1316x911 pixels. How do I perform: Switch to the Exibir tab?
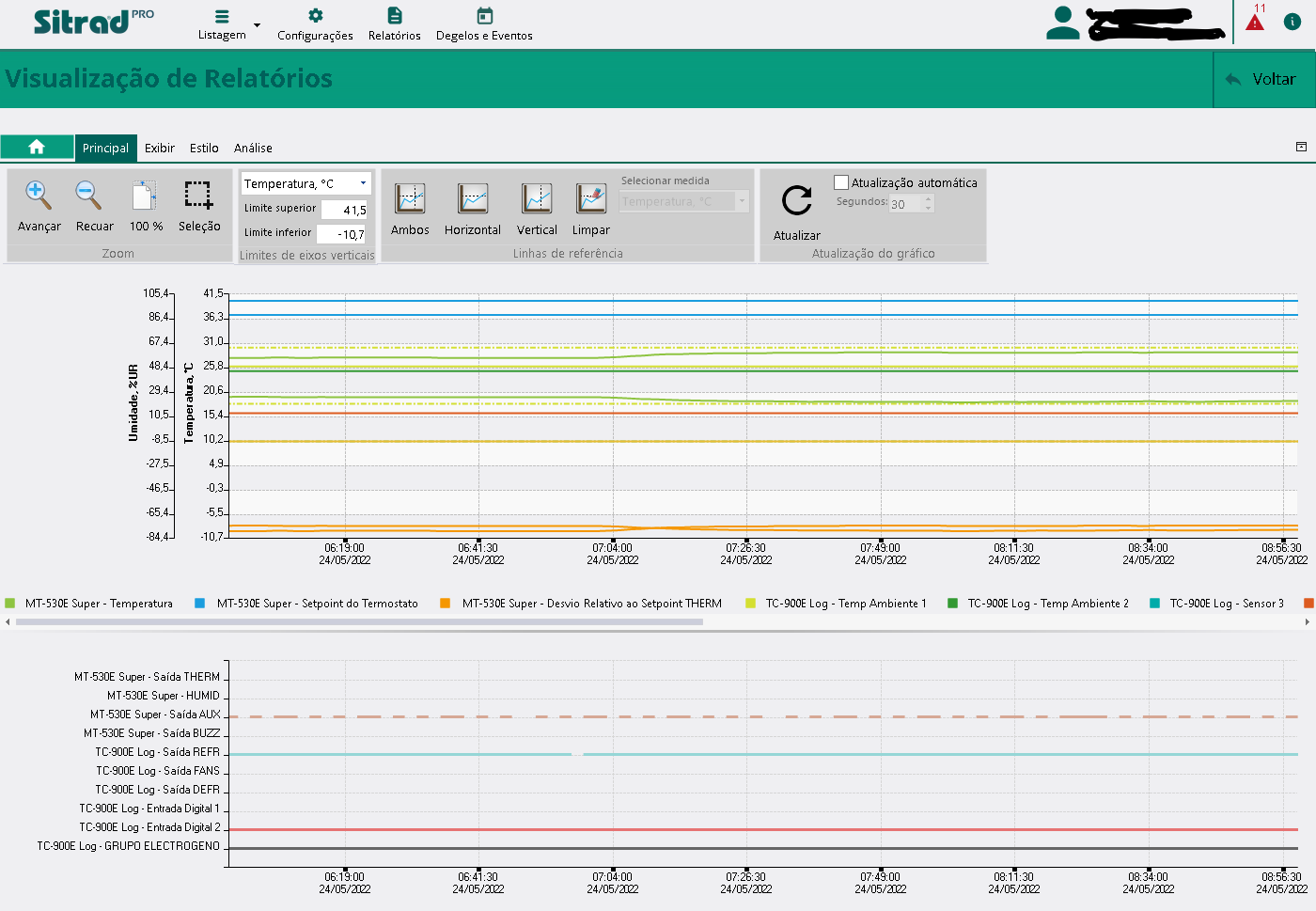pos(160,149)
